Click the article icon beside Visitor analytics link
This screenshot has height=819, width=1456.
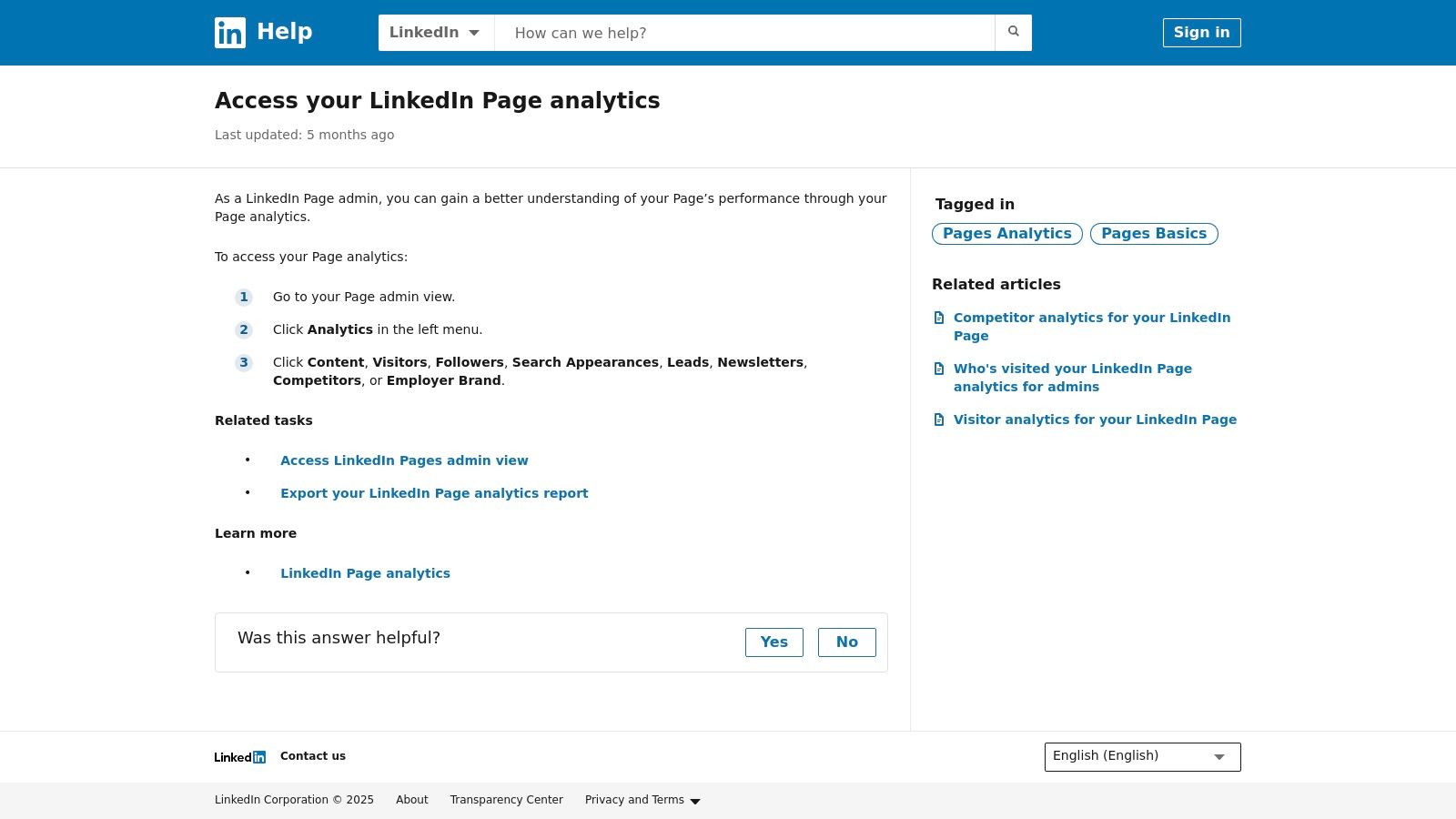pyautogui.click(x=940, y=420)
